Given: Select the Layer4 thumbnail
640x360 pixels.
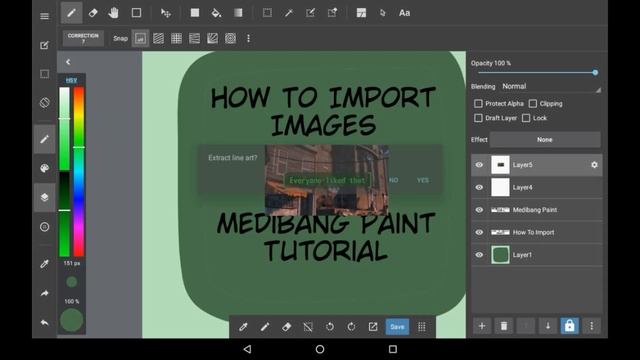Looking at the screenshot, I should (x=500, y=187).
